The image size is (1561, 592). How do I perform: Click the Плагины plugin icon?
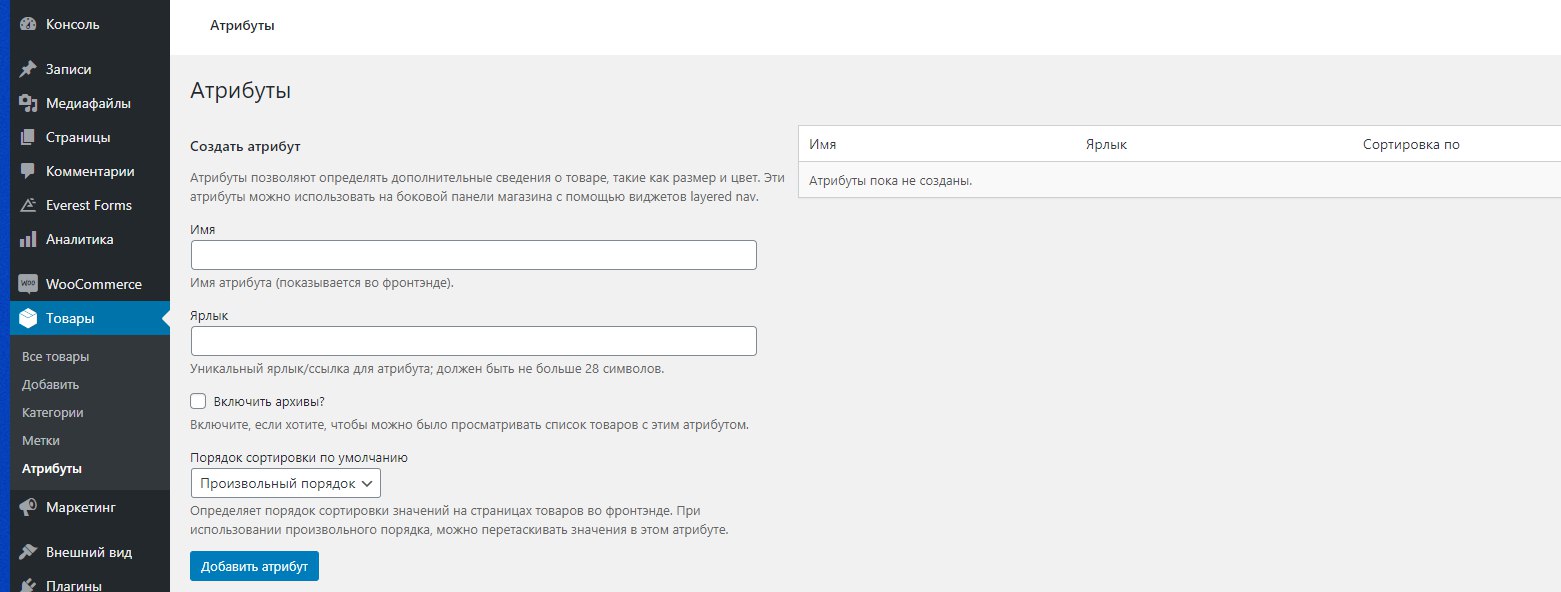click(28, 584)
